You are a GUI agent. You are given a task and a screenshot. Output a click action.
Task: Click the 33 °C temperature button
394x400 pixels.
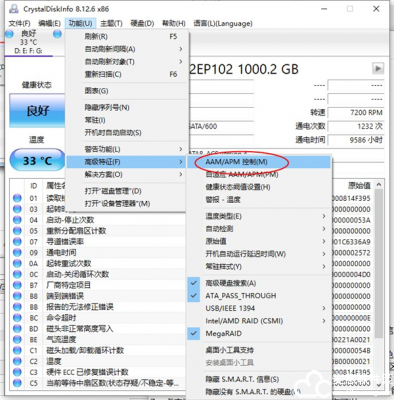pyautogui.click(x=37, y=160)
